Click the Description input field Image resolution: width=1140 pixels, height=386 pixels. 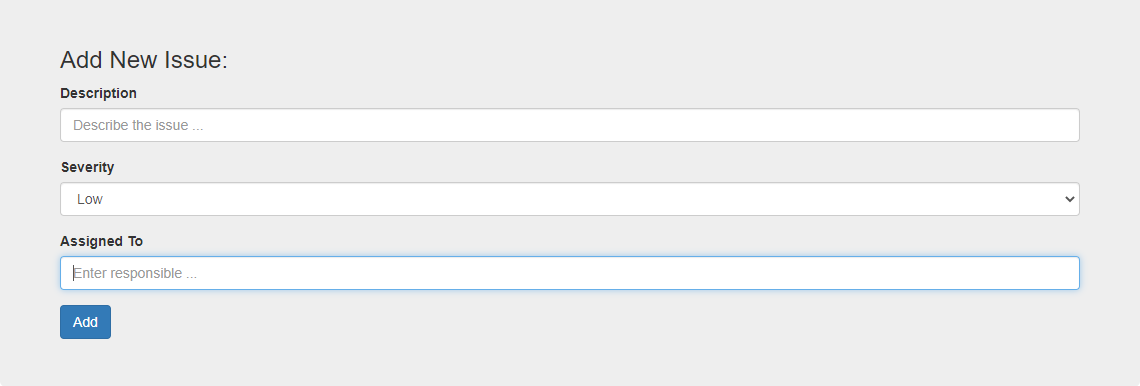569,125
